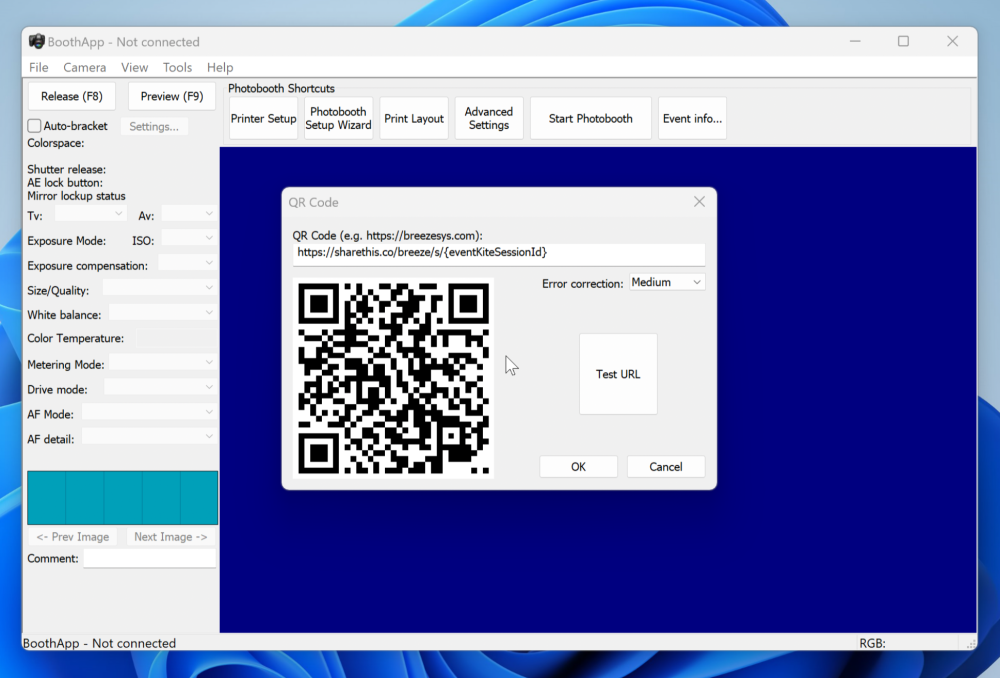Screen dimensions: 1000x678
Task: Enable the Auto-bracket checkbox
Action: point(34,126)
